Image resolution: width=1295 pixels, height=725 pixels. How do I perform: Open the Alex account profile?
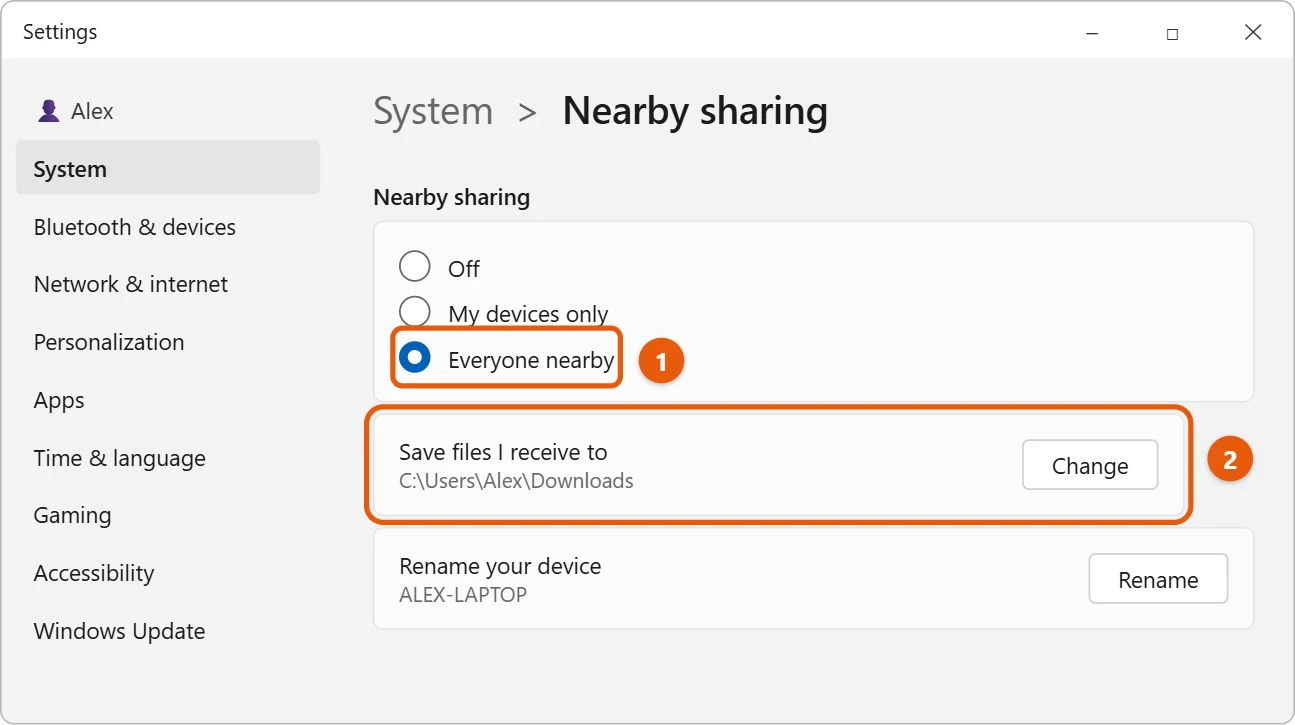click(76, 111)
